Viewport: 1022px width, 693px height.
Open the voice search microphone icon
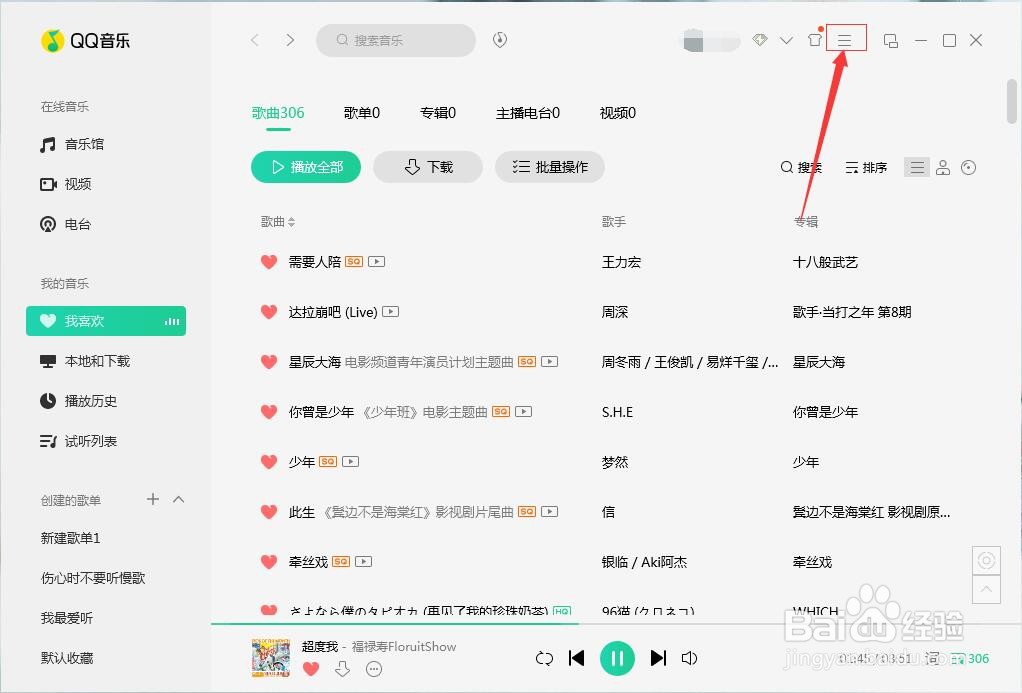[499, 40]
